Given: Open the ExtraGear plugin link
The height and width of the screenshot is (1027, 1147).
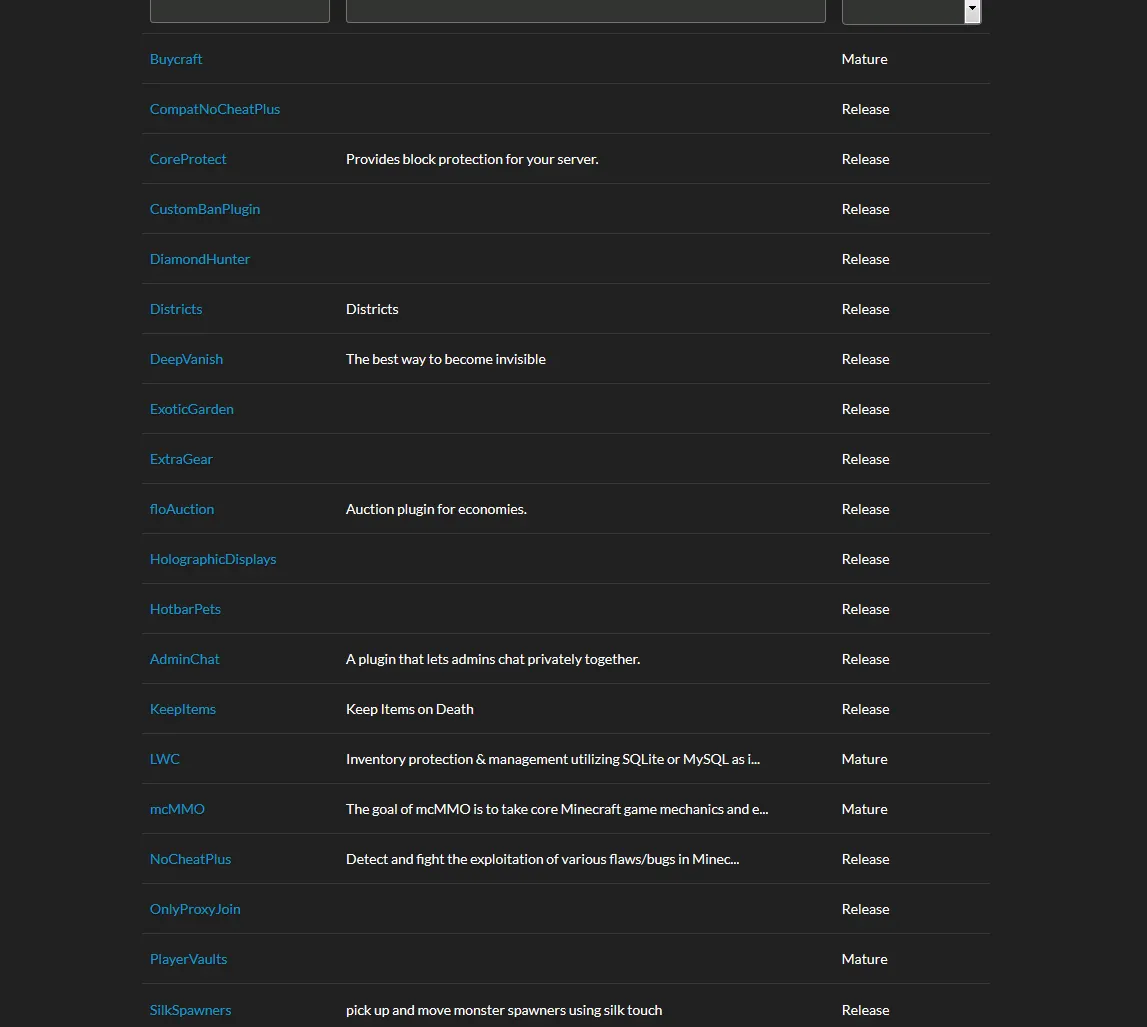Looking at the screenshot, I should pyautogui.click(x=181, y=459).
